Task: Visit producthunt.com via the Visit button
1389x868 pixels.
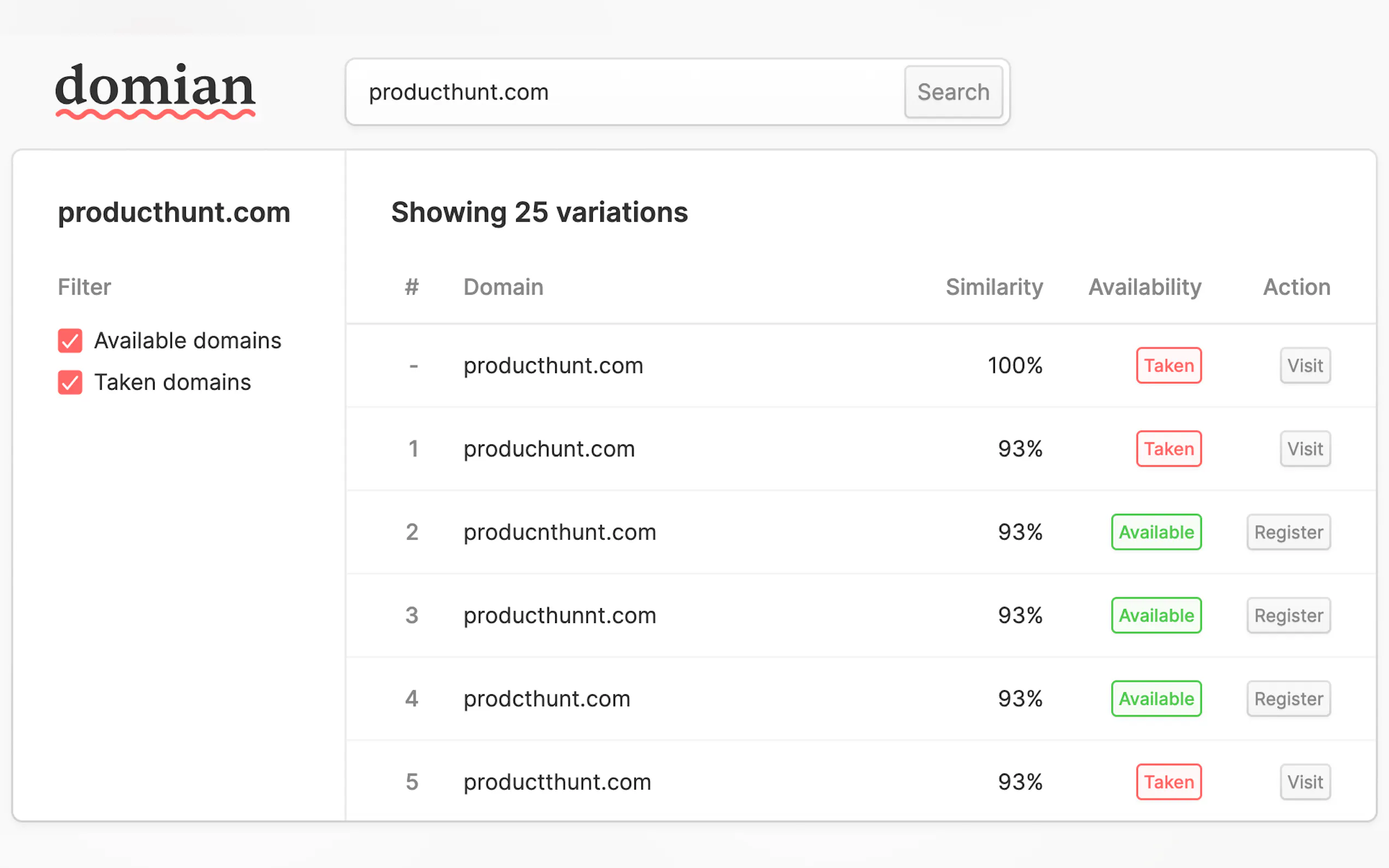Action: pos(1305,365)
